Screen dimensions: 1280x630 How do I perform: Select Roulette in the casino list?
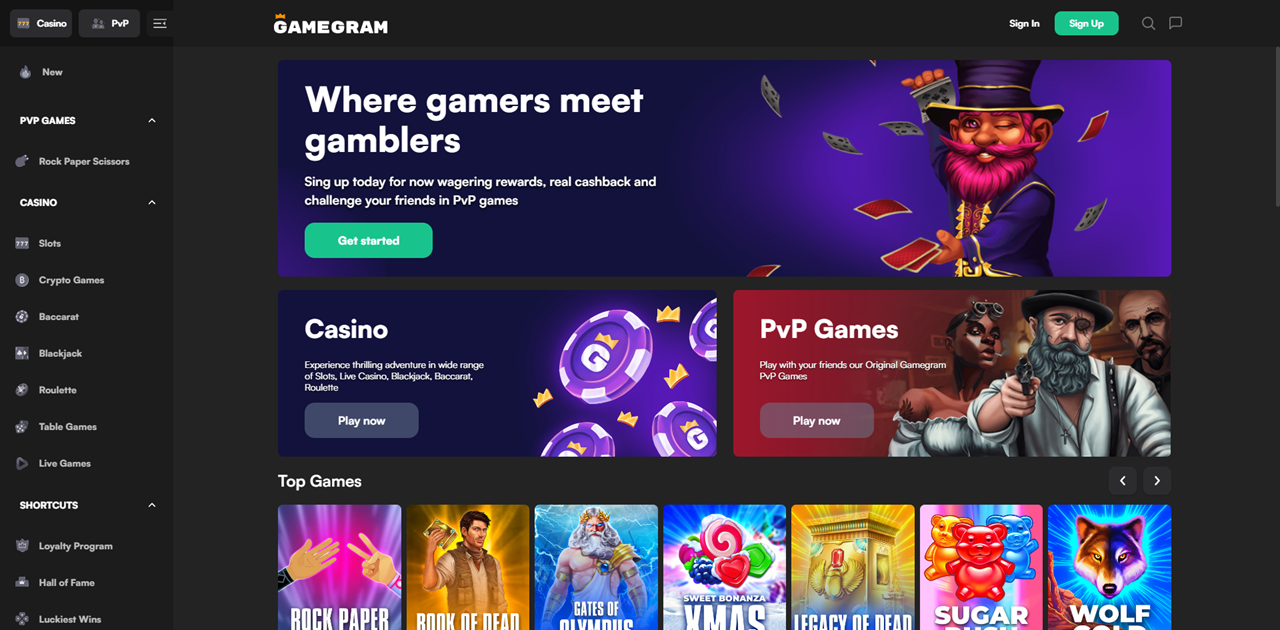(x=57, y=390)
